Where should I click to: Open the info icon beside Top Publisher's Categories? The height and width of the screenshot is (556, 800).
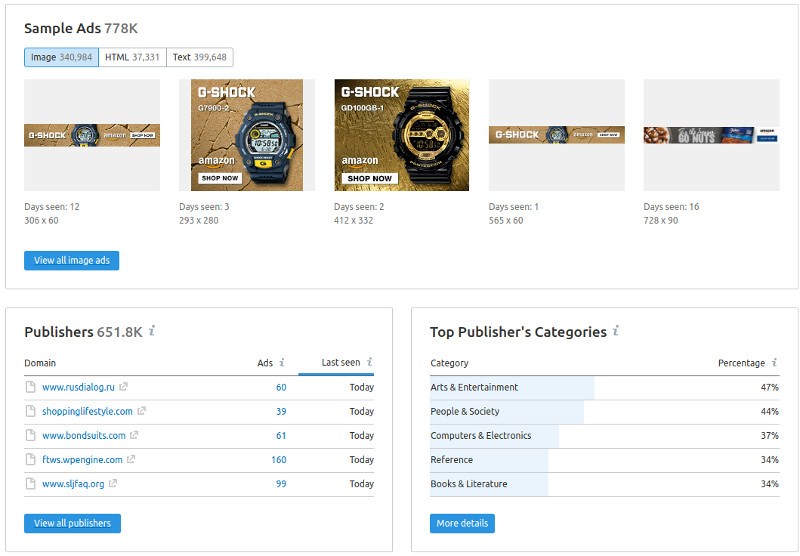pos(616,331)
